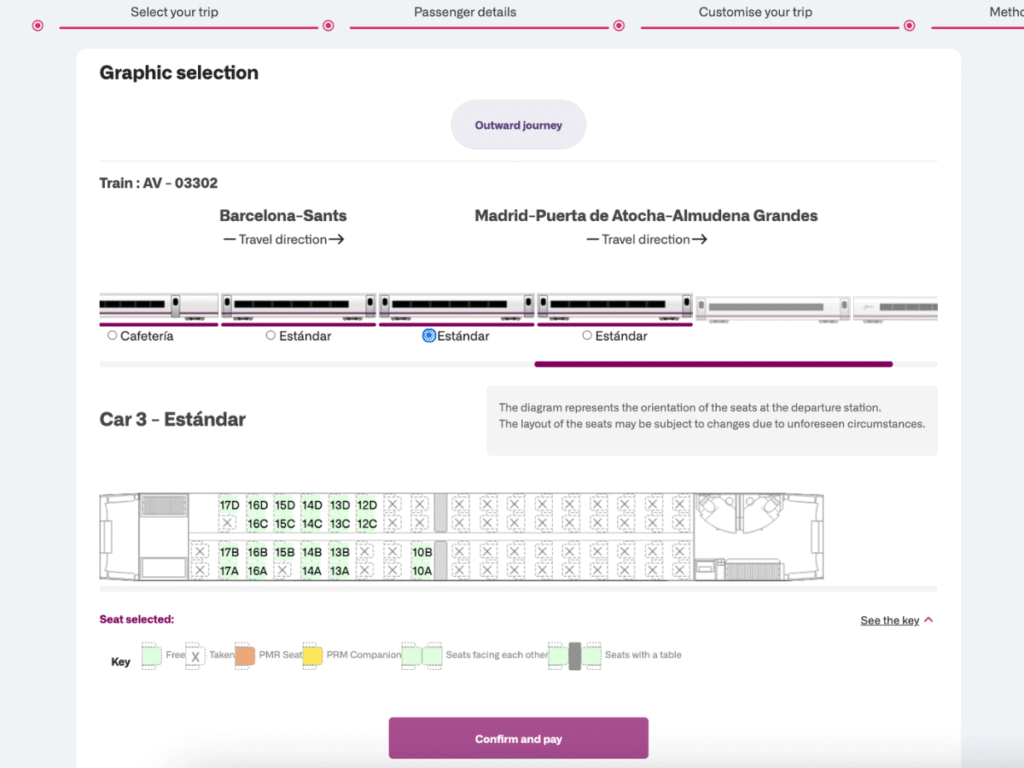
Task: Select seat 10B on the seat map
Action: (422, 552)
